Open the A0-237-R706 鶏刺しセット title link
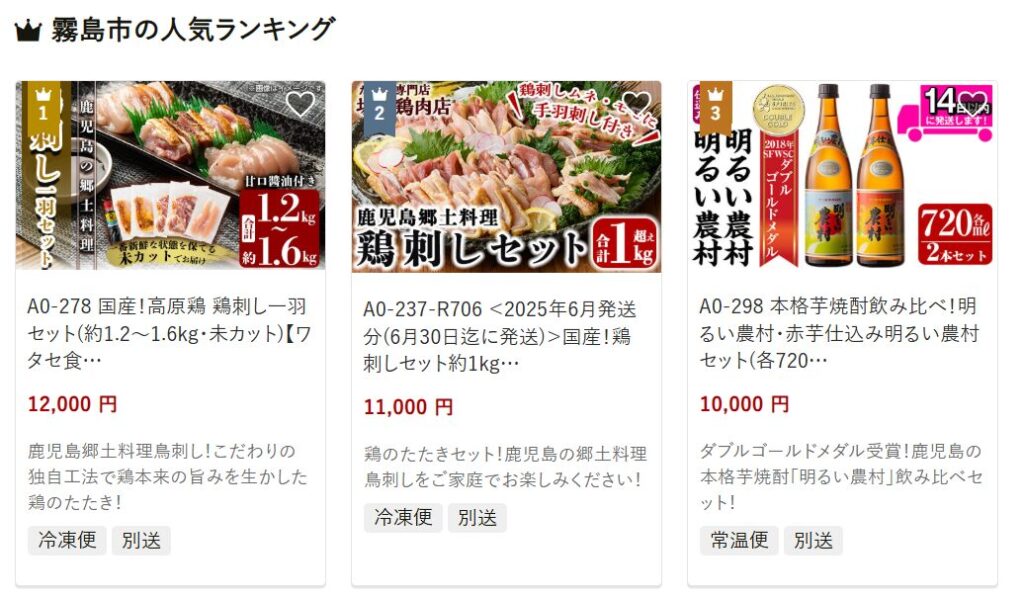The image size is (1024, 598). tap(500, 336)
